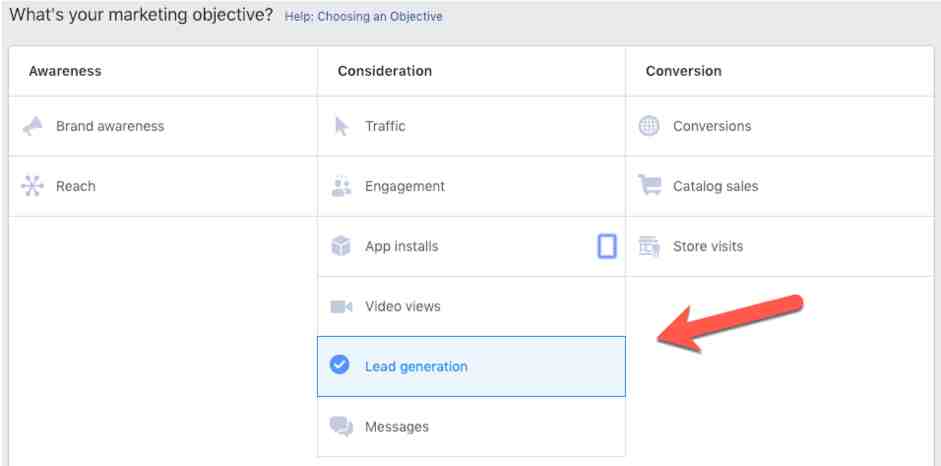Screen dimensions: 941x466
Task: Click the Store visits storefront icon
Action: [x=649, y=246]
